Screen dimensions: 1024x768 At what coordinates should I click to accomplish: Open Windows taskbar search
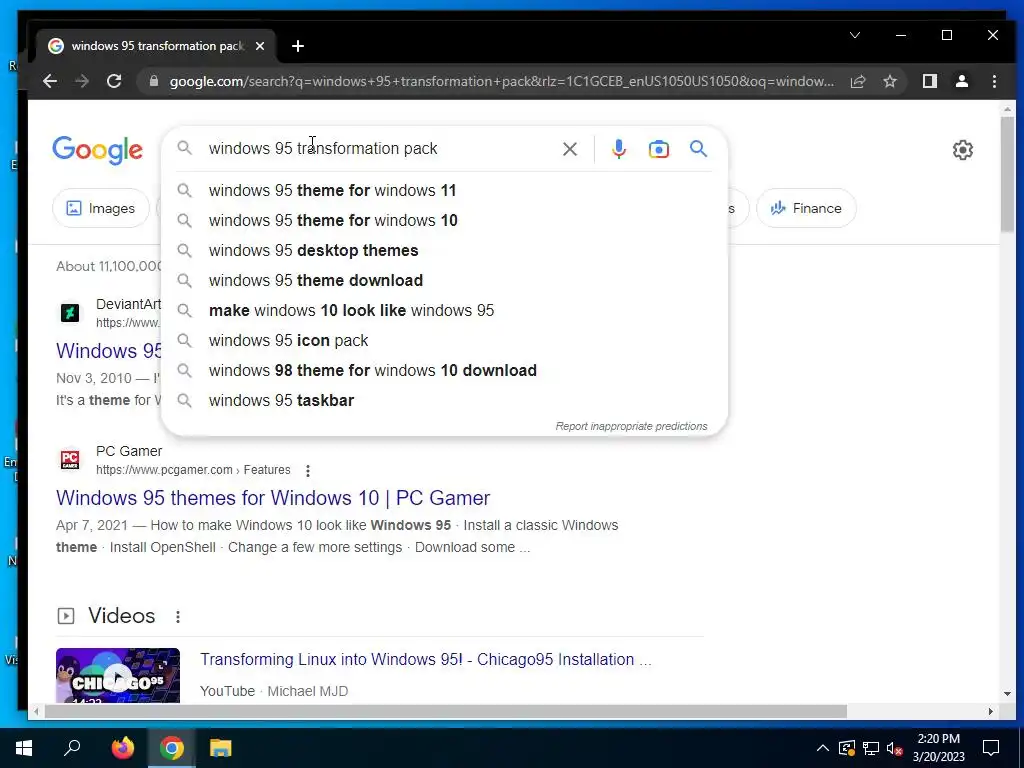(x=72, y=748)
